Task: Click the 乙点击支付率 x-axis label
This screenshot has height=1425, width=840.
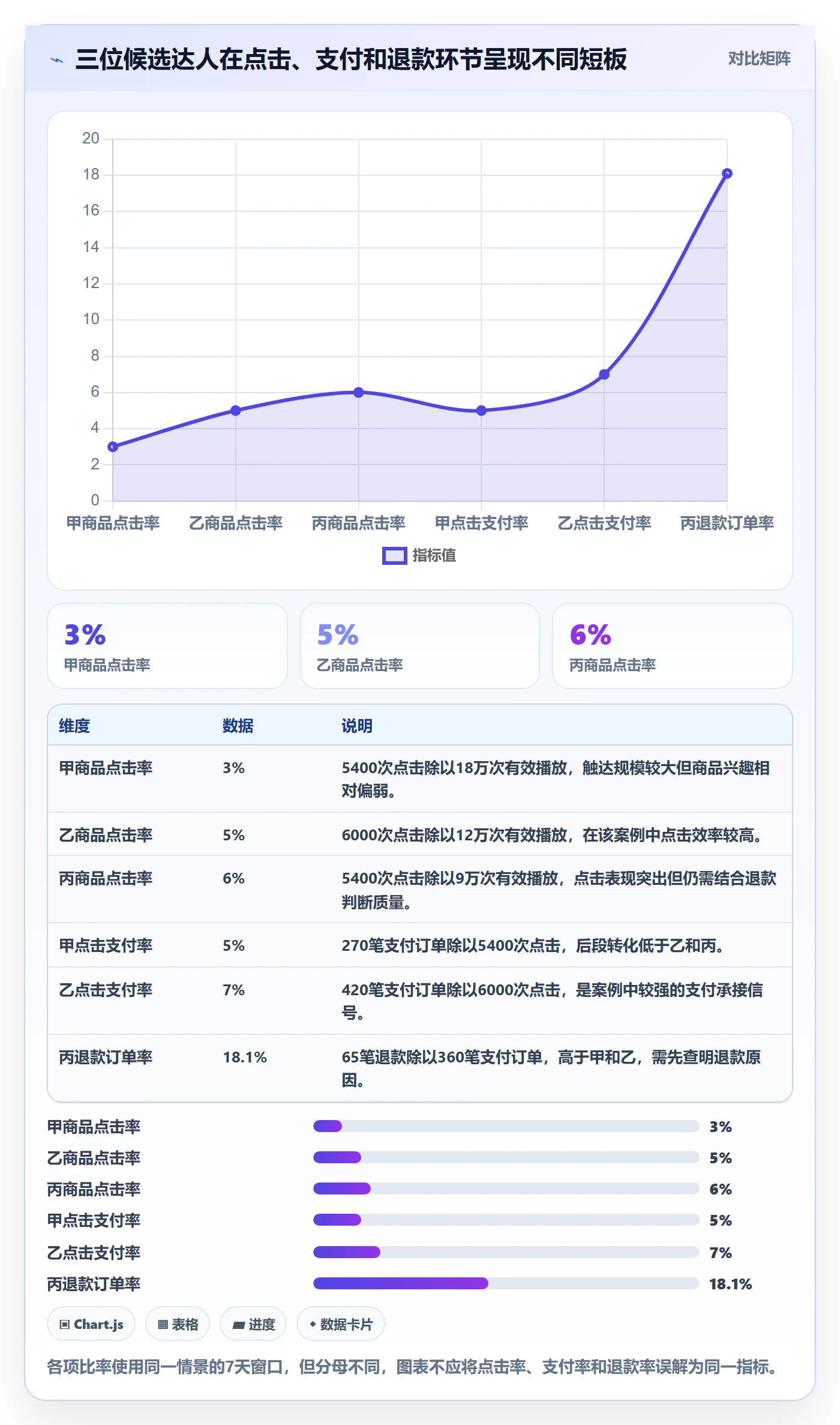Action: (604, 523)
